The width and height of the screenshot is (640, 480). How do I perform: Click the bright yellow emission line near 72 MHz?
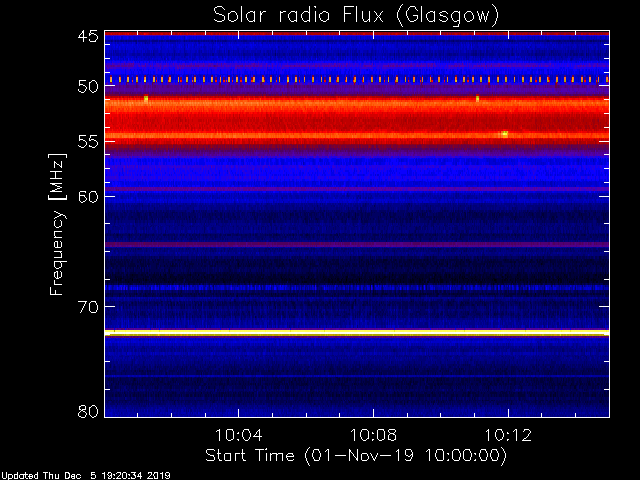357,333
